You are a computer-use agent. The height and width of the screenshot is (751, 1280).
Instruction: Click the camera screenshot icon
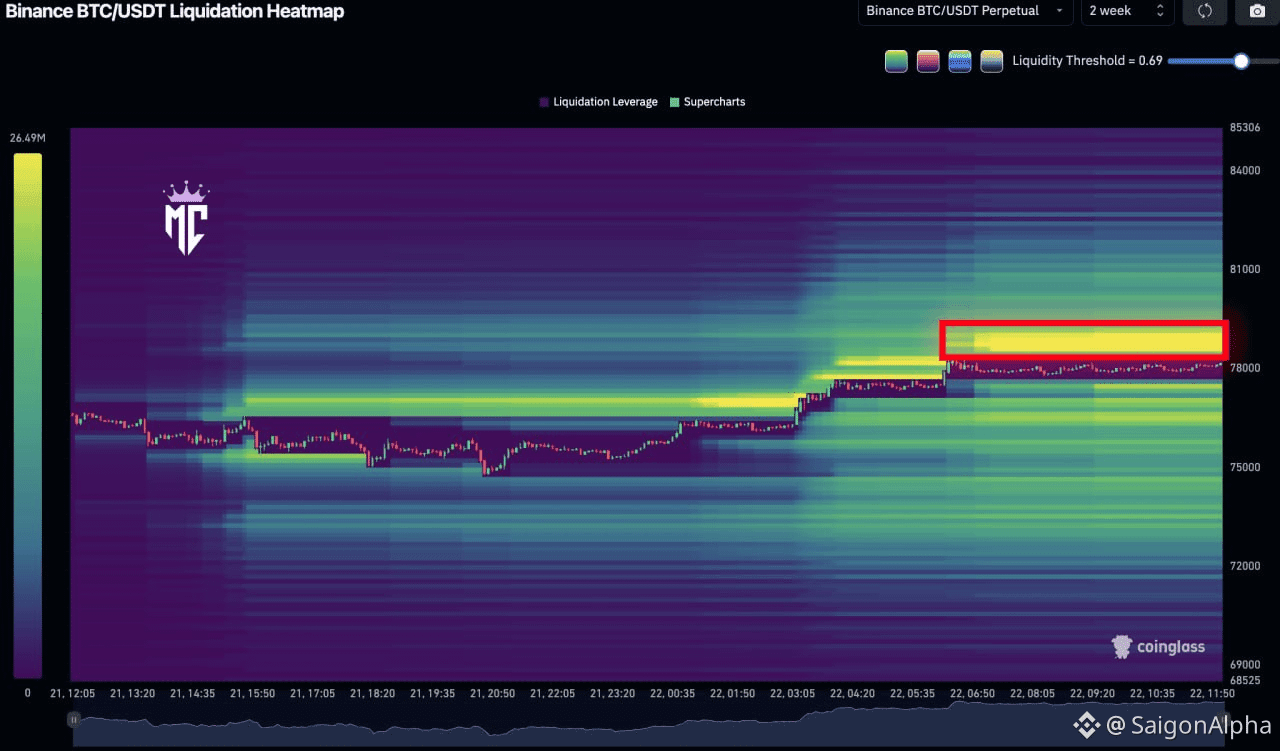tap(1256, 11)
